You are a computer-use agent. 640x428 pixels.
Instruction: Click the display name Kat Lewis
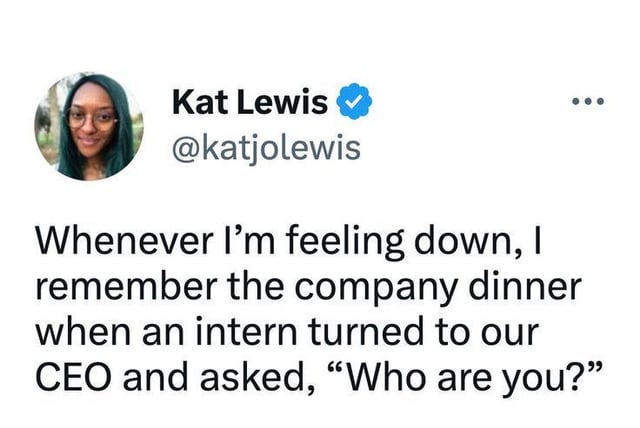251,102
